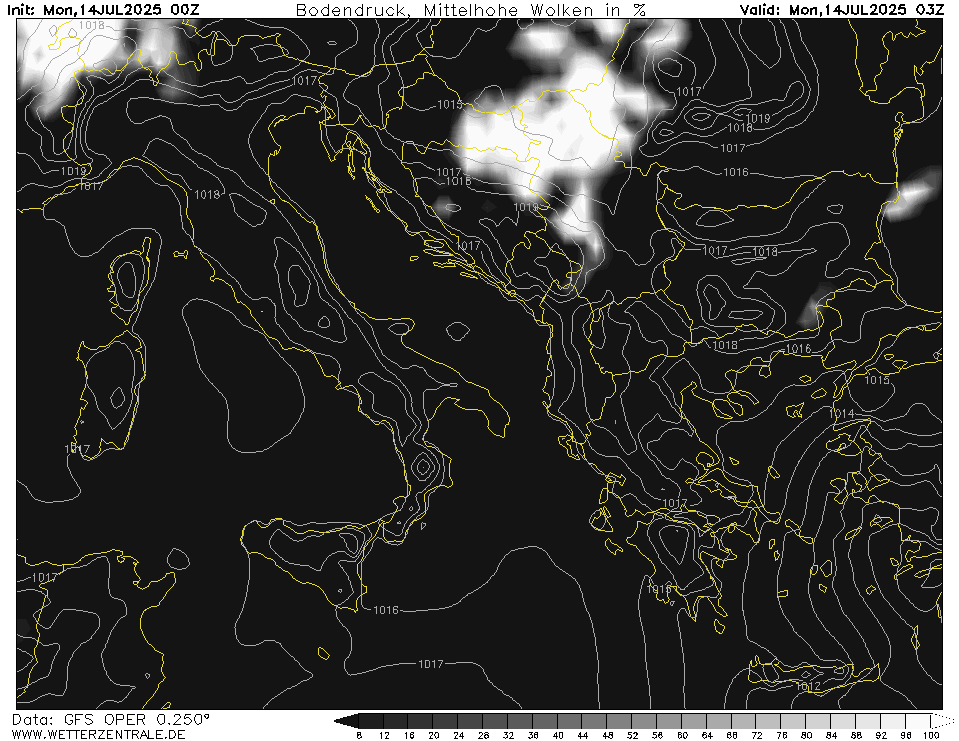Click the legend value 32
This screenshot has height=741, width=959.
point(508,735)
